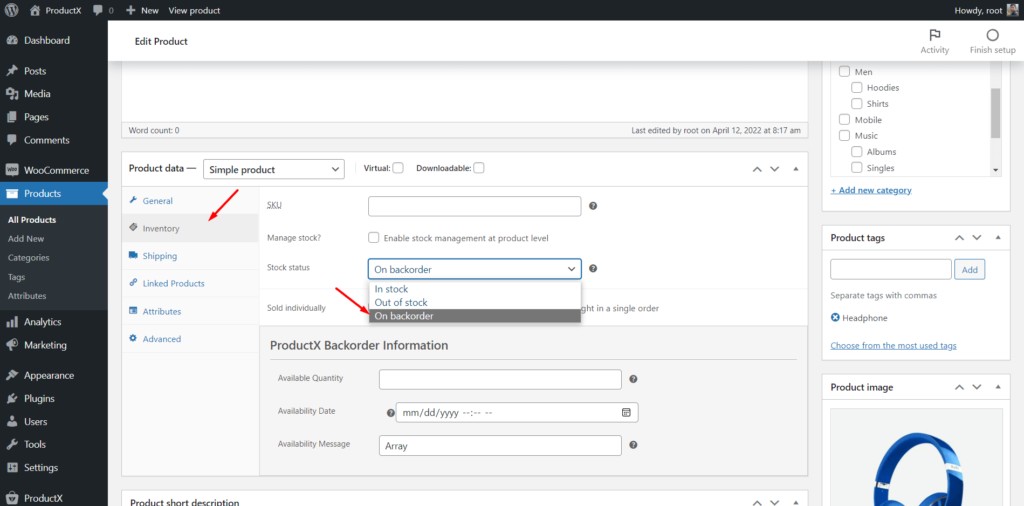Click Available Quantity help icon
Image resolution: width=1024 pixels, height=506 pixels.
(x=633, y=379)
